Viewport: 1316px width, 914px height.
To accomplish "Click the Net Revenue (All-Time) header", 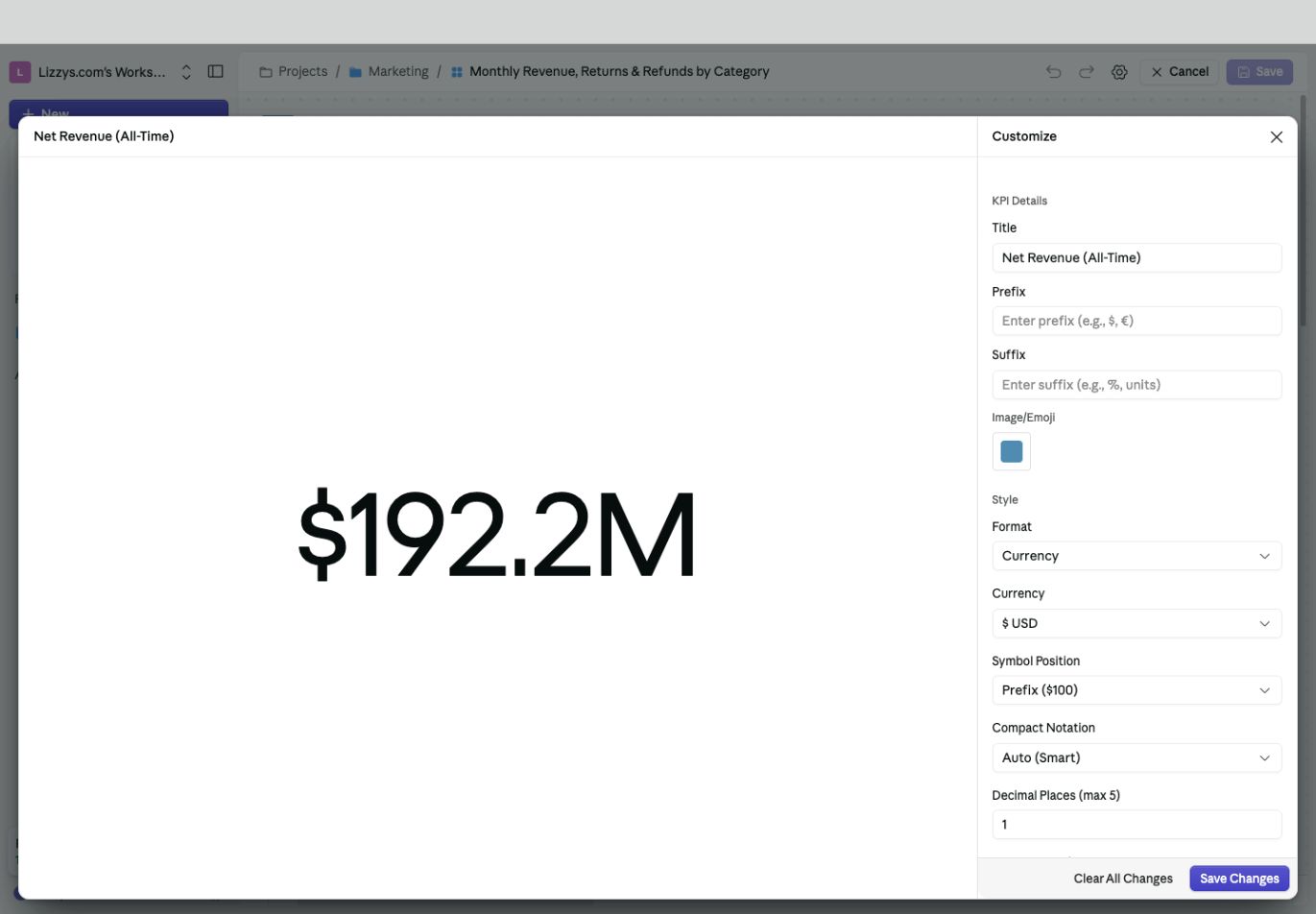I will coord(104,136).
